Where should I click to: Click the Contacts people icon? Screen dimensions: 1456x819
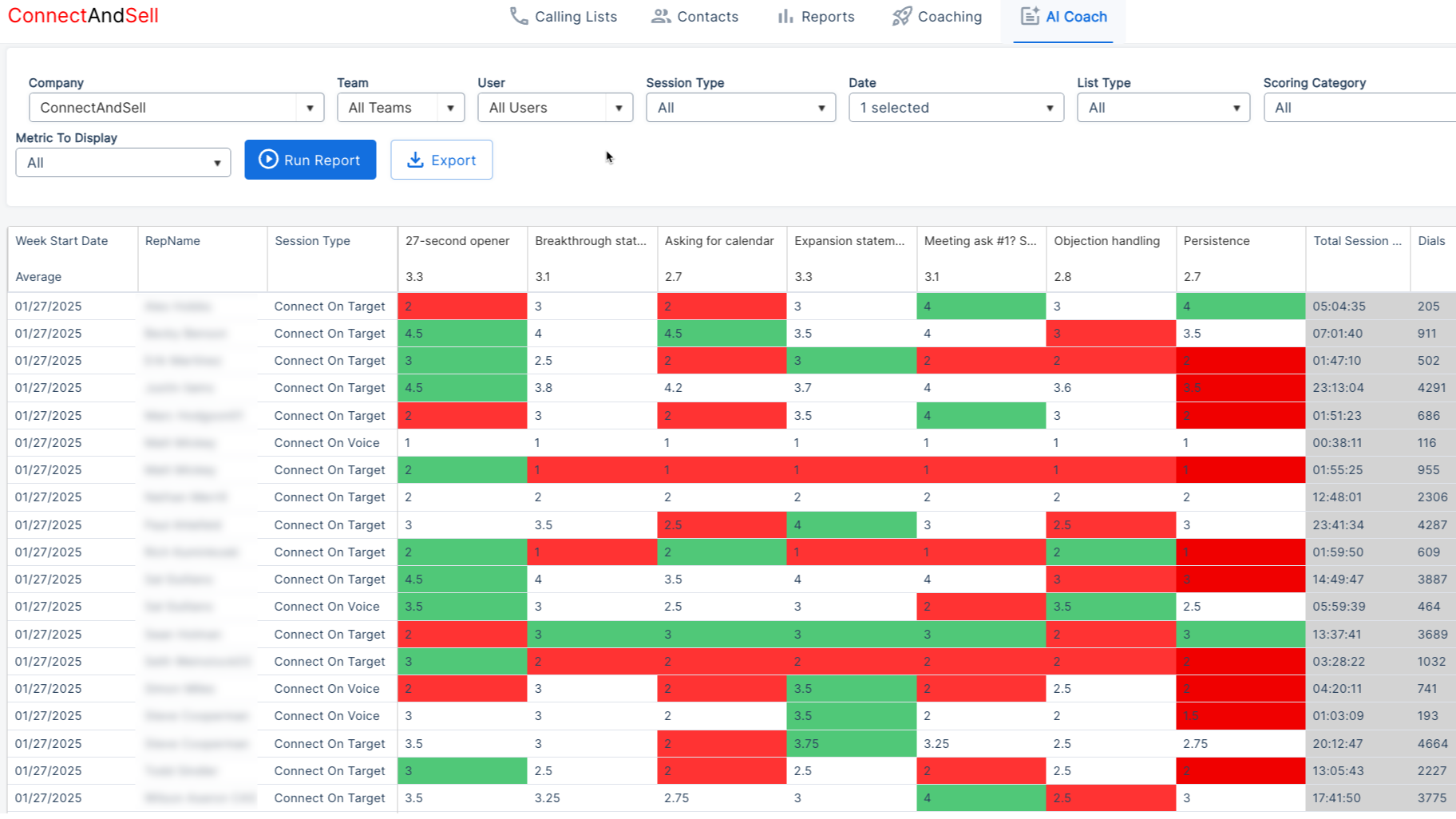(660, 16)
